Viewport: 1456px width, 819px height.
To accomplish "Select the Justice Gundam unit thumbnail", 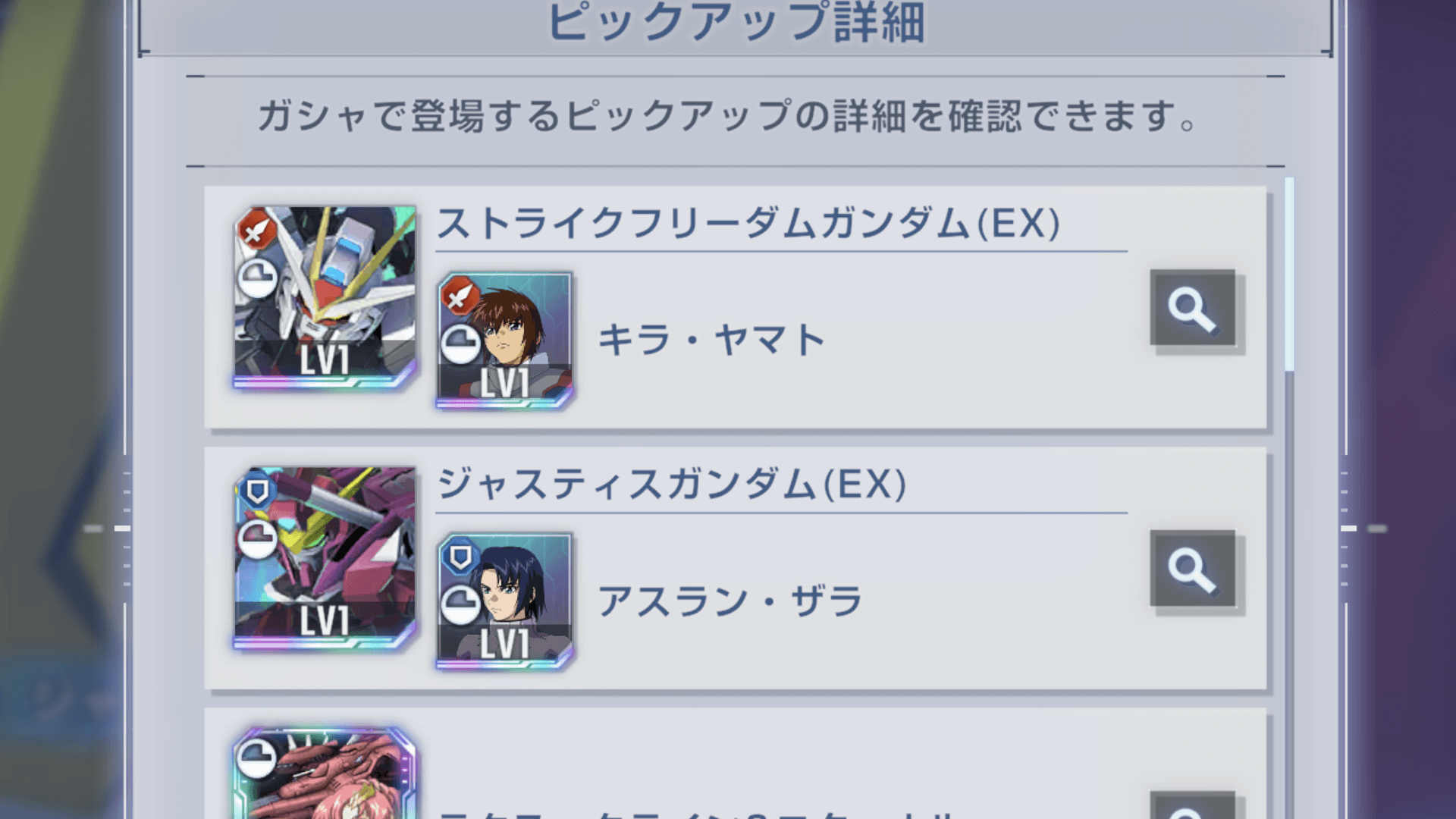I will point(325,558).
